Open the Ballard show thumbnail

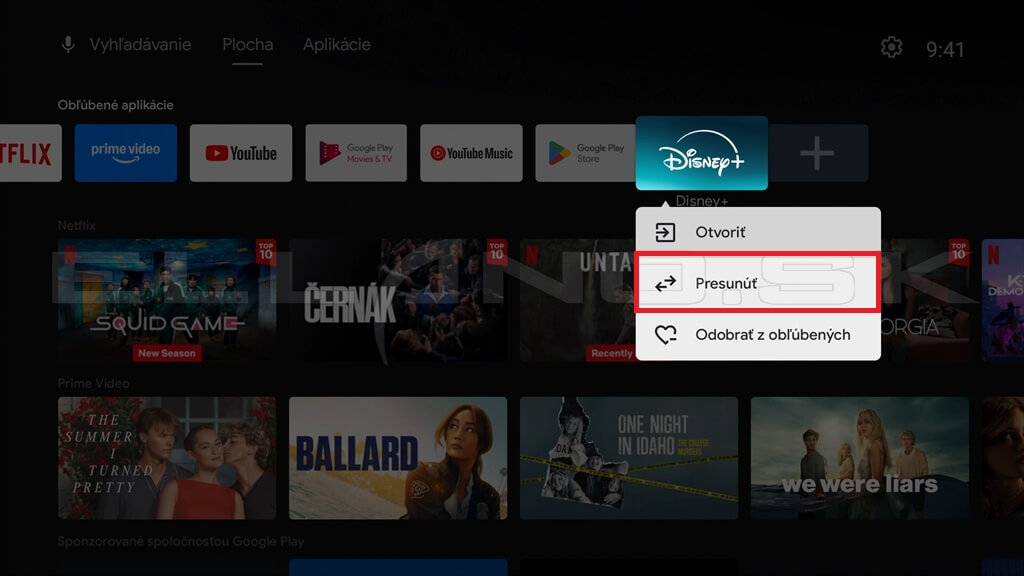coord(398,458)
